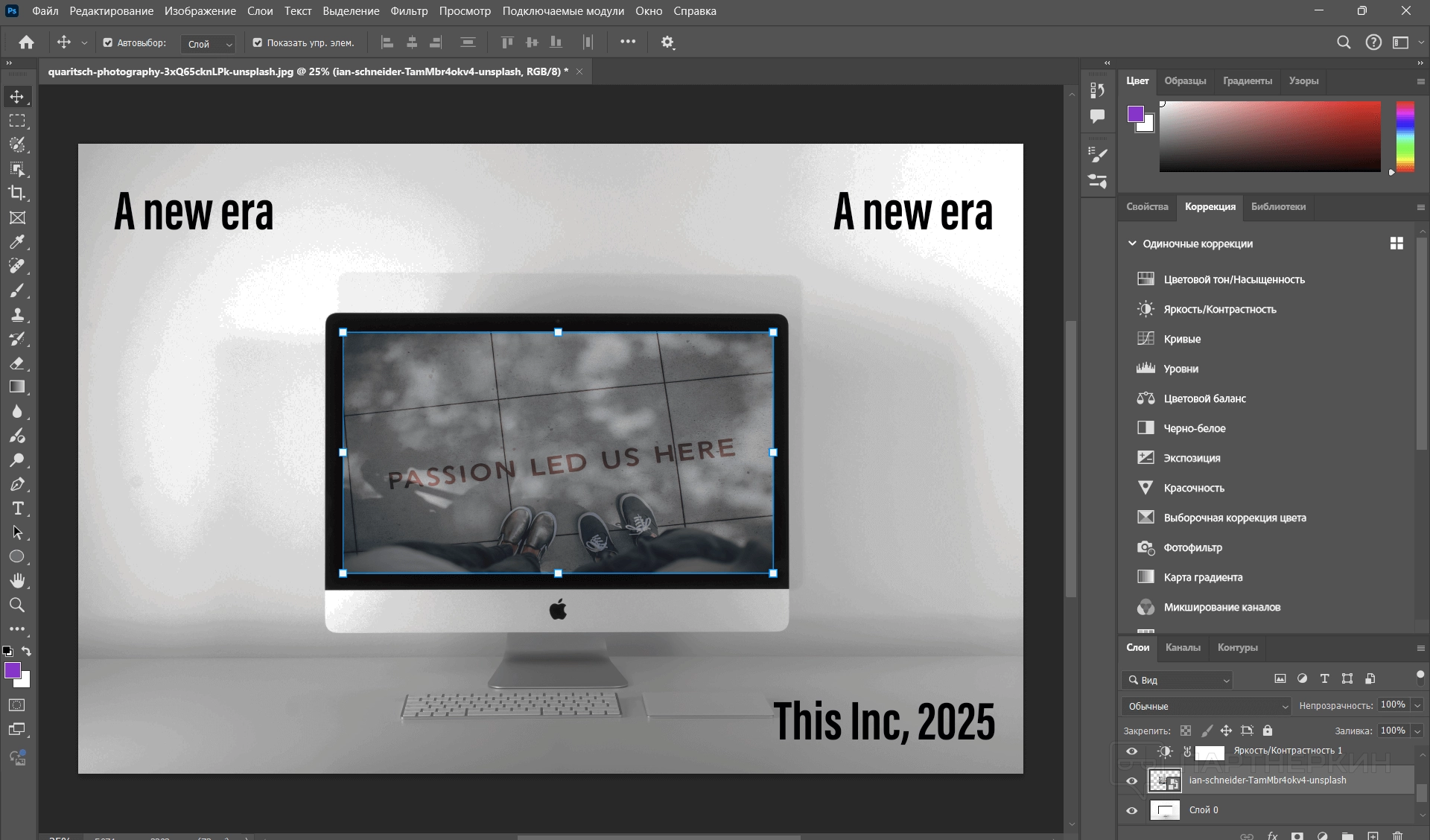Screen dimensions: 1430x840
Task: Click the purple foreground color swatch in Color panel
Action: [1135, 114]
